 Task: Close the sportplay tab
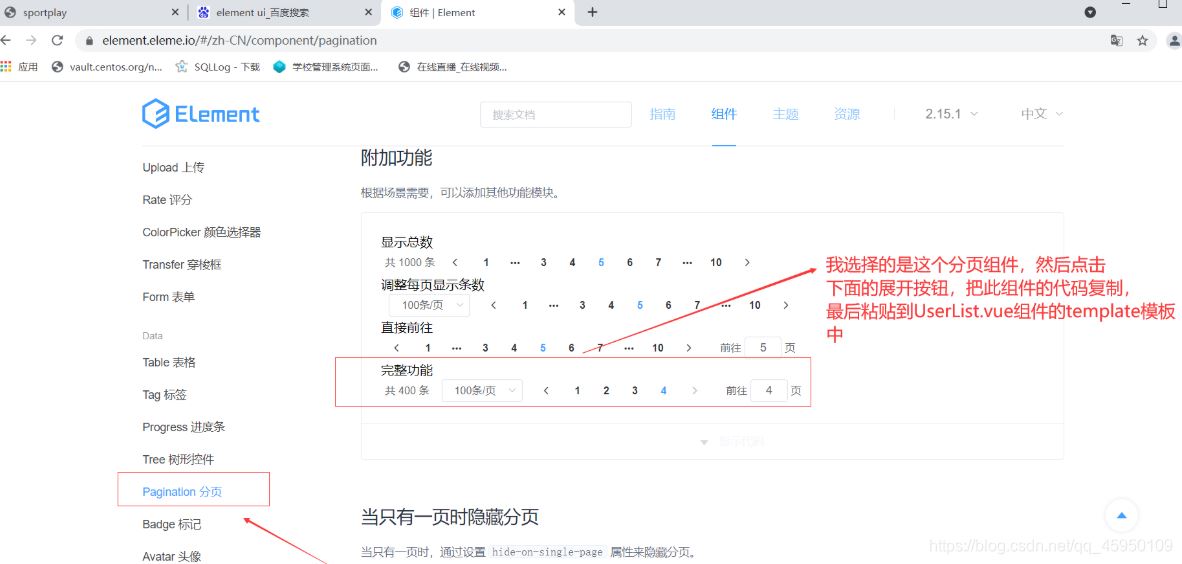[175, 13]
